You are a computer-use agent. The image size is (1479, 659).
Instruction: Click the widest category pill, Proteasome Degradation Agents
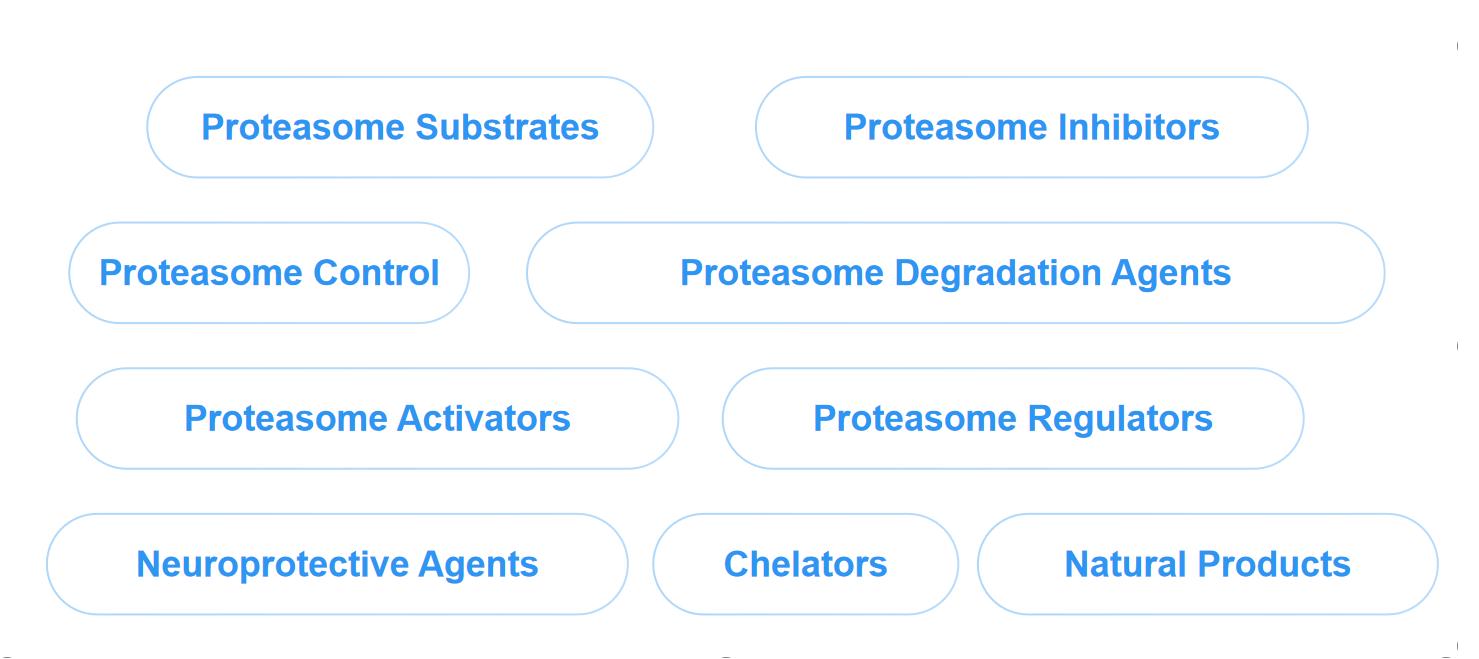[955, 272]
